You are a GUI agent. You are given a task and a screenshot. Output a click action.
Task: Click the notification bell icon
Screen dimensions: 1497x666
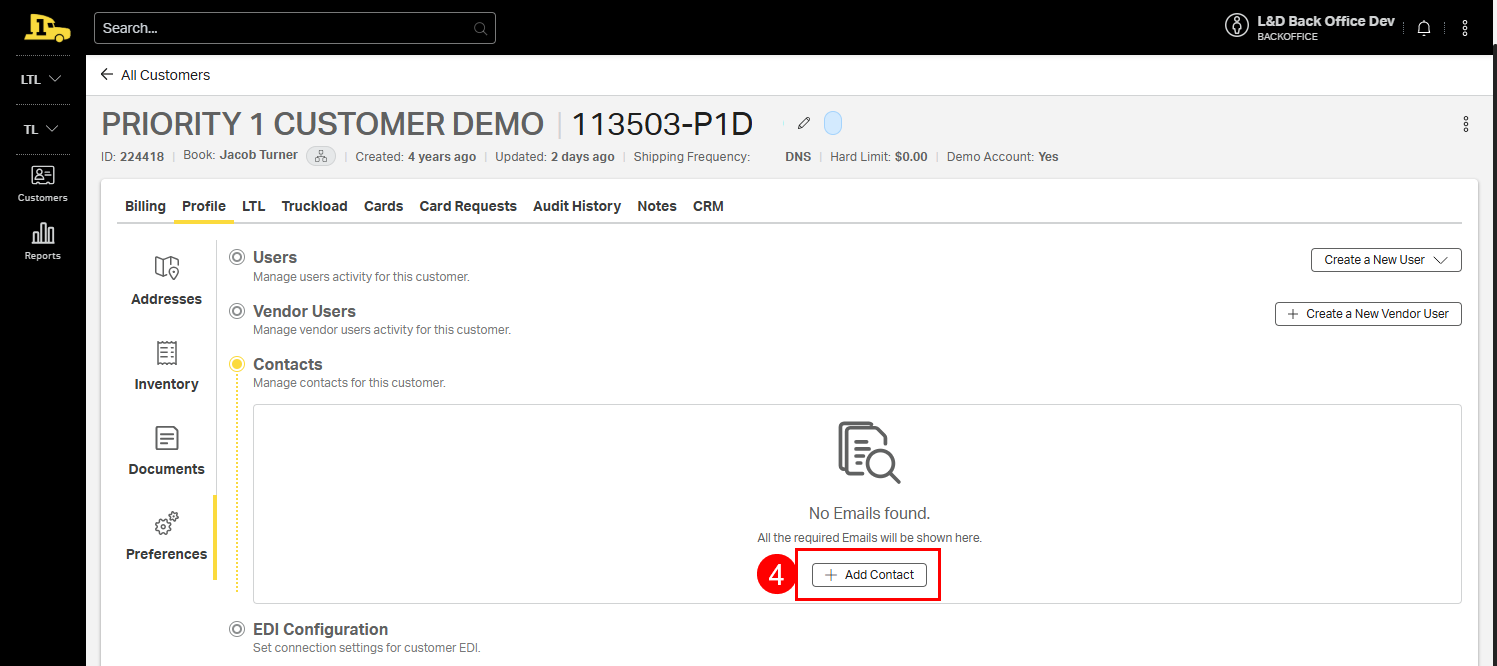pos(1424,28)
